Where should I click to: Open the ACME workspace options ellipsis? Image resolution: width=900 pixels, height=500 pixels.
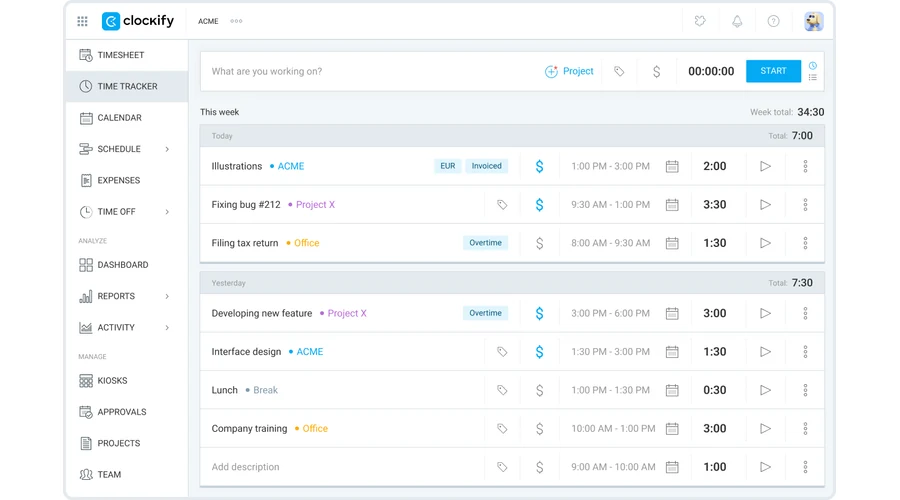236,21
